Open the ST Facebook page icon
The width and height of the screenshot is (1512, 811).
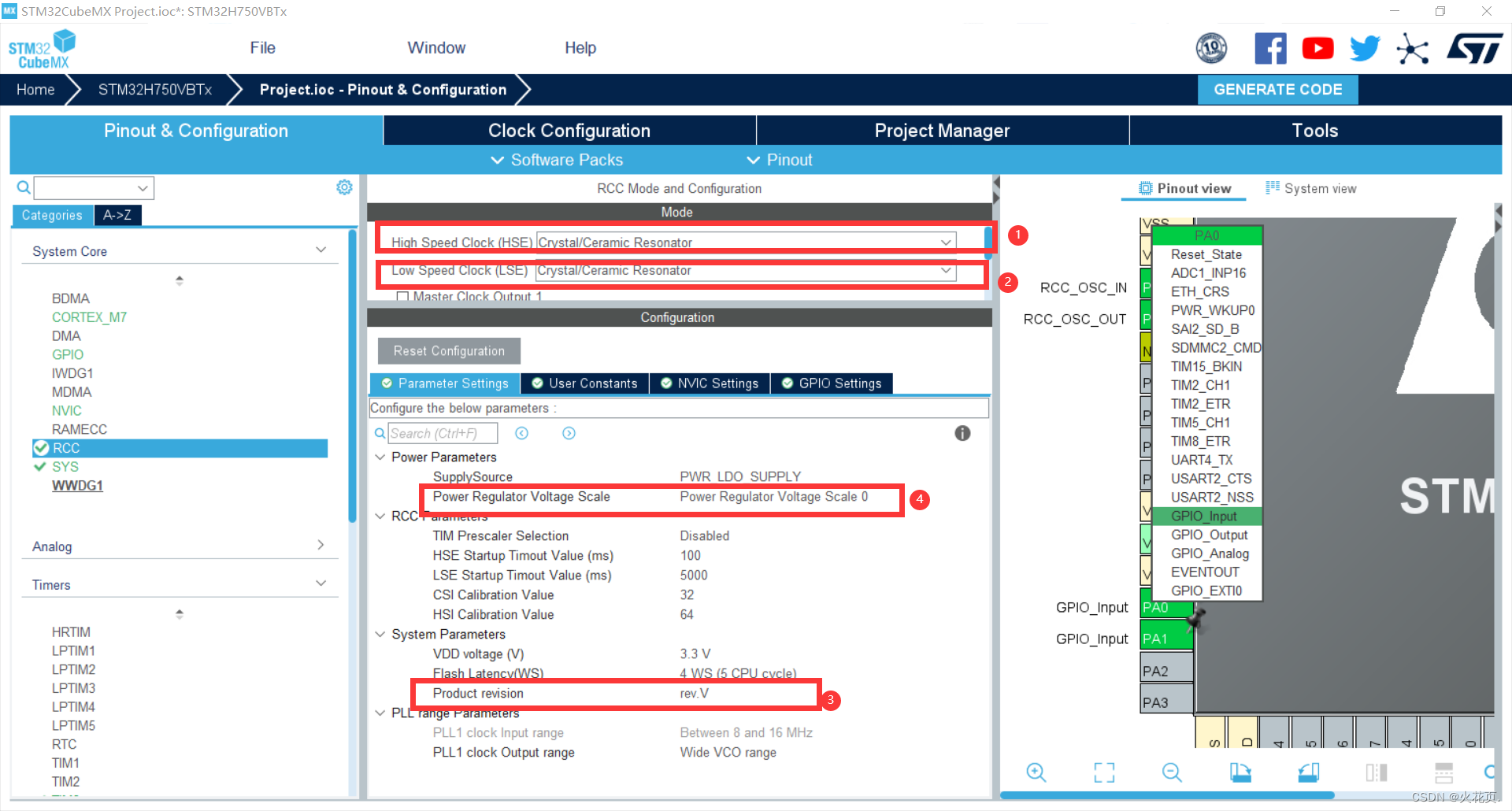[1270, 49]
